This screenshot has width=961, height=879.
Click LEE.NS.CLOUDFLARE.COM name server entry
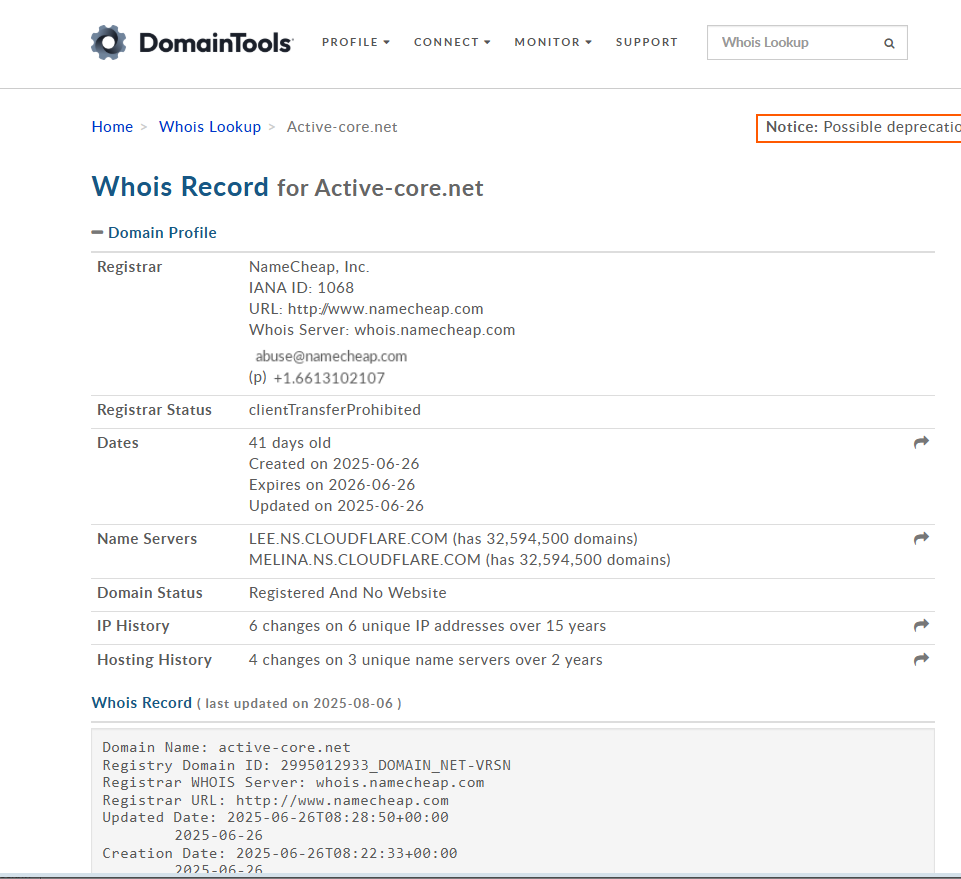click(443, 539)
